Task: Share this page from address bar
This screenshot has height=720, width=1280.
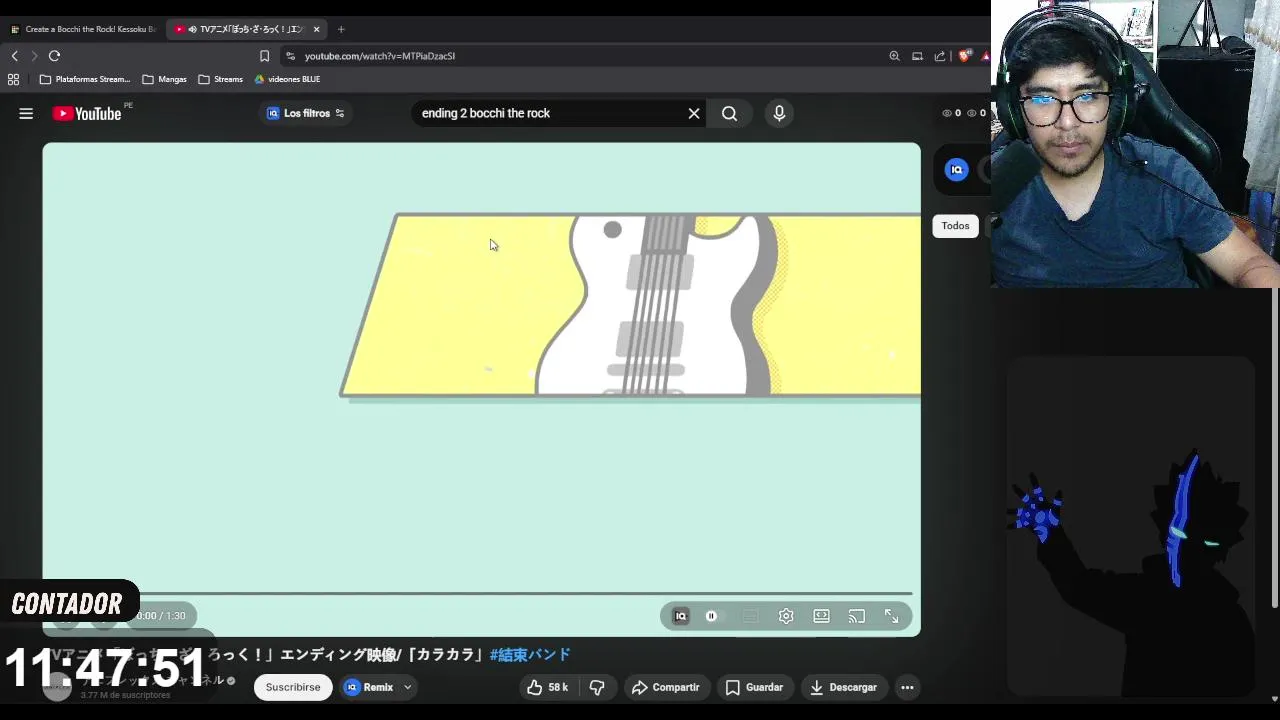Action: pyautogui.click(x=940, y=56)
